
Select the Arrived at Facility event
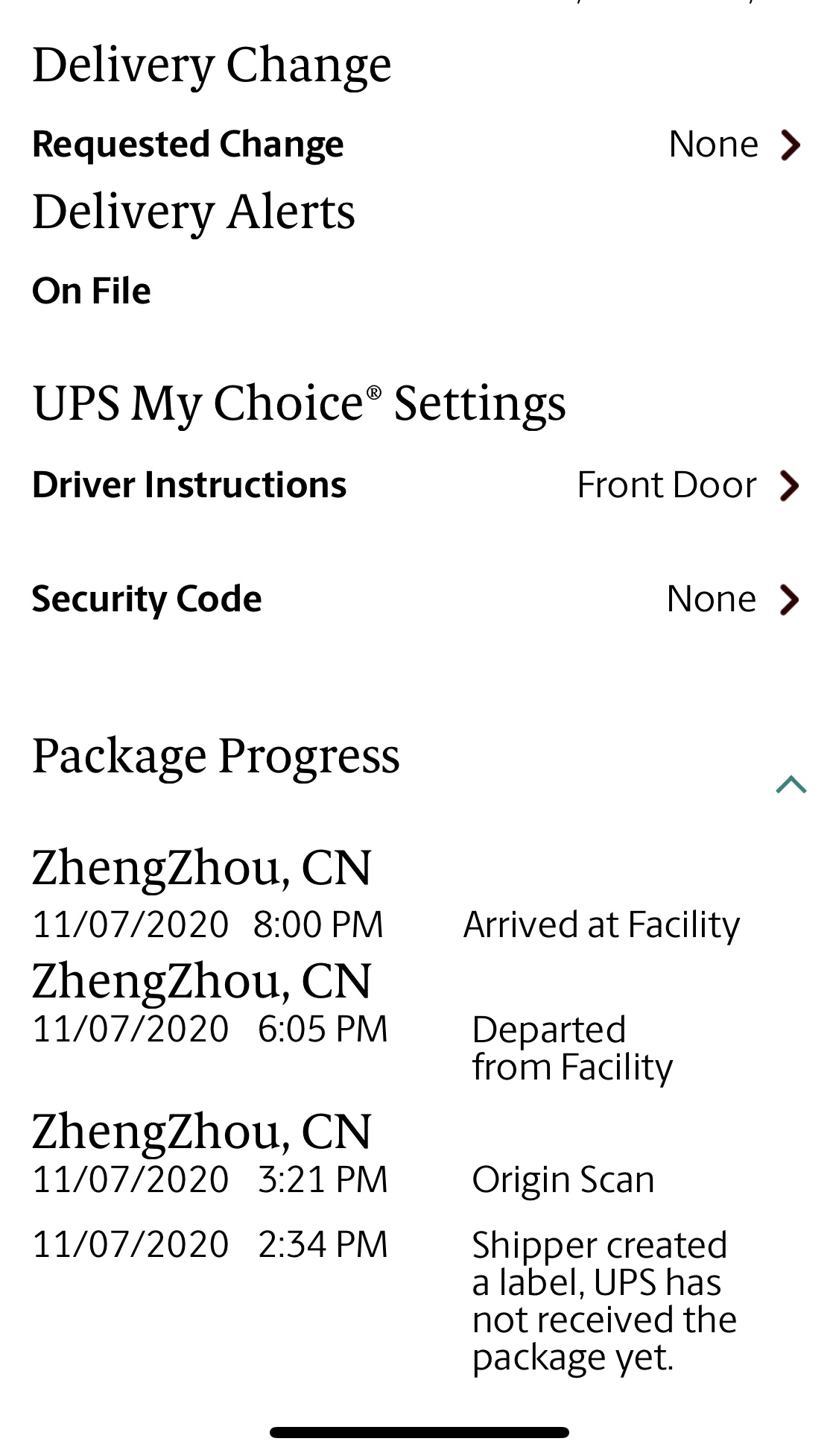pyautogui.click(x=601, y=925)
